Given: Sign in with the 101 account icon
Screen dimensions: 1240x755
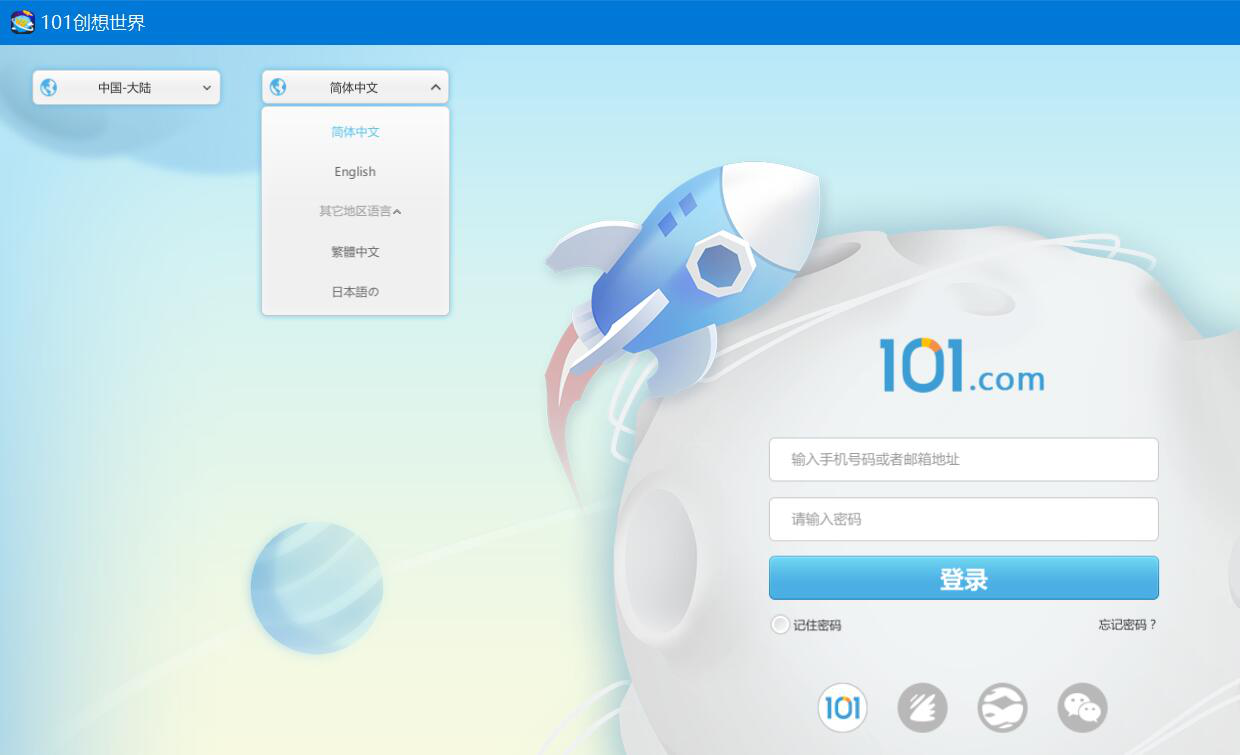Looking at the screenshot, I should pos(842,708).
